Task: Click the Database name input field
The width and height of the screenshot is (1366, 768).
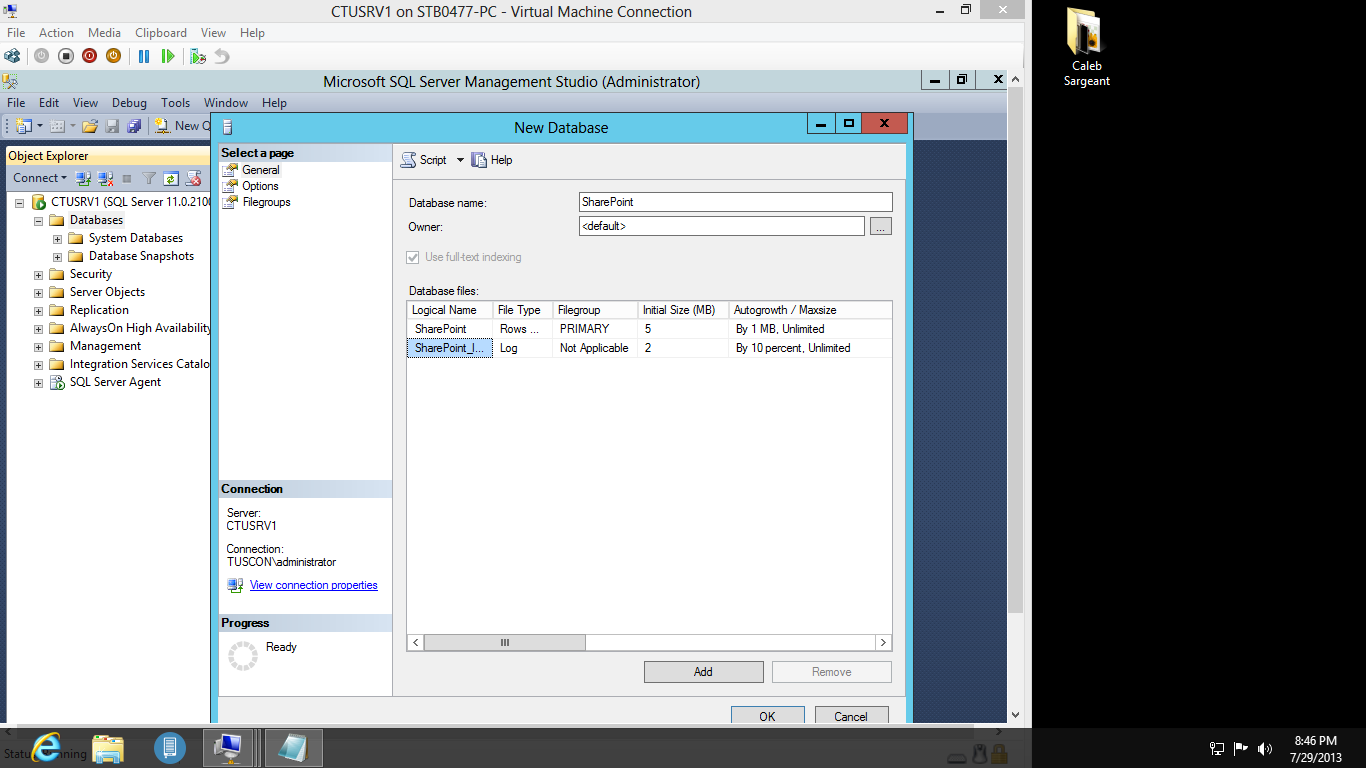Action: [735, 202]
